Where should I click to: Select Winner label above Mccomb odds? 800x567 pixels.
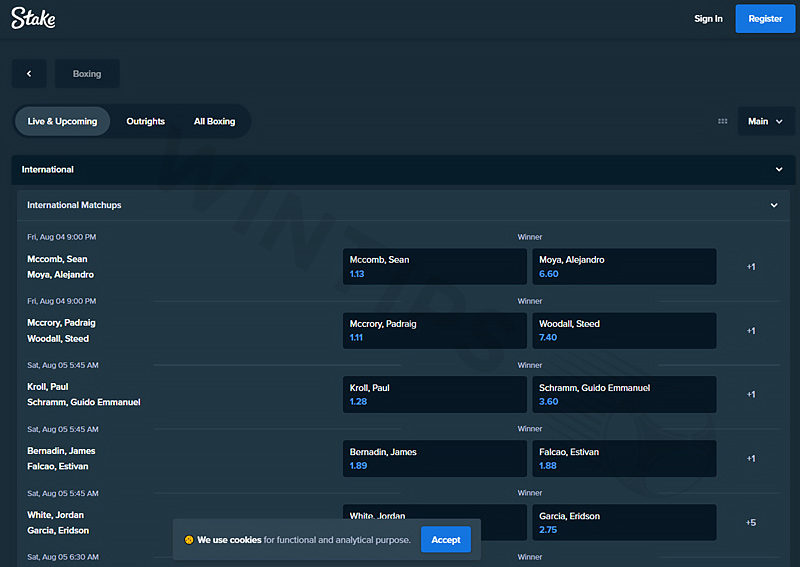(x=530, y=237)
